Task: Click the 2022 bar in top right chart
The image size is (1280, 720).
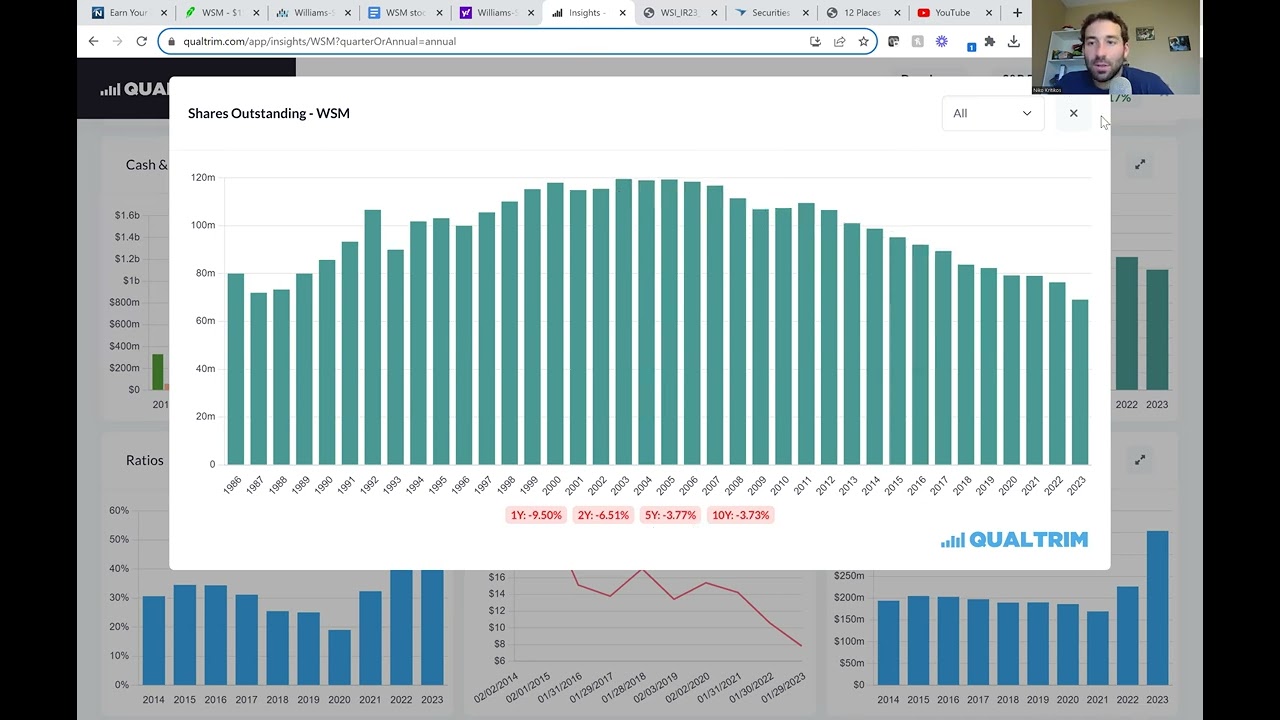Action: (1127, 323)
